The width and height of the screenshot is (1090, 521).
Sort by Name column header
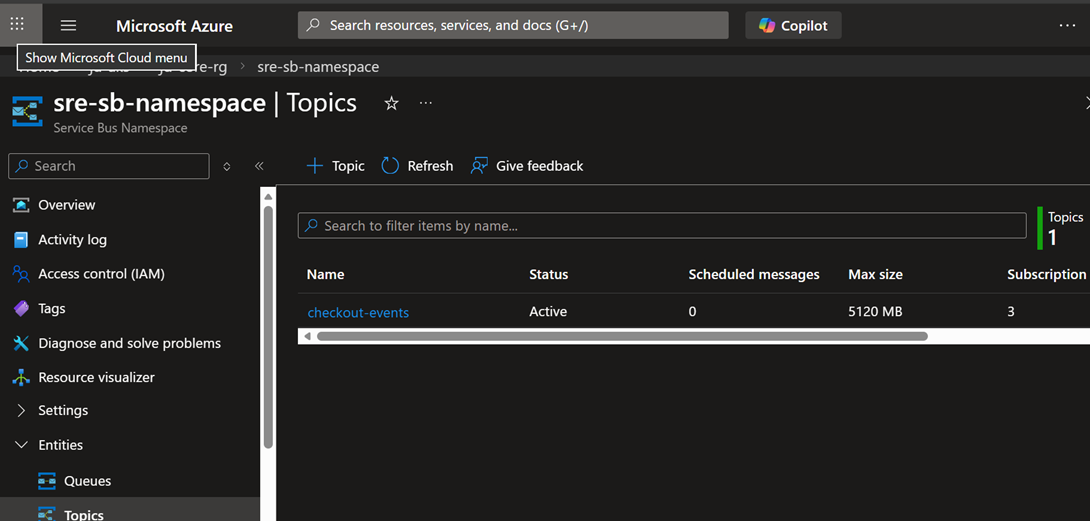tap(325, 275)
